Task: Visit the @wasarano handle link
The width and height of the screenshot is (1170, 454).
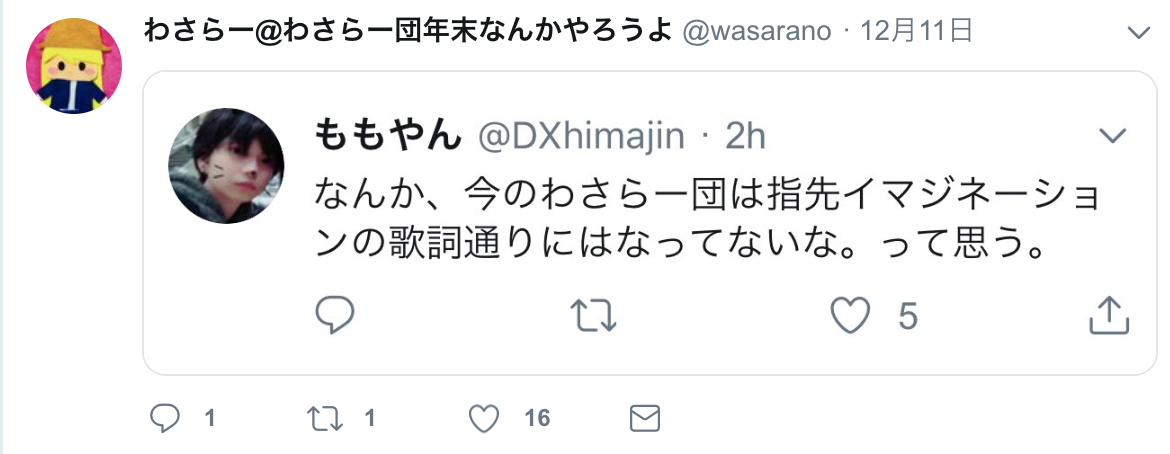Action: pos(757,31)
